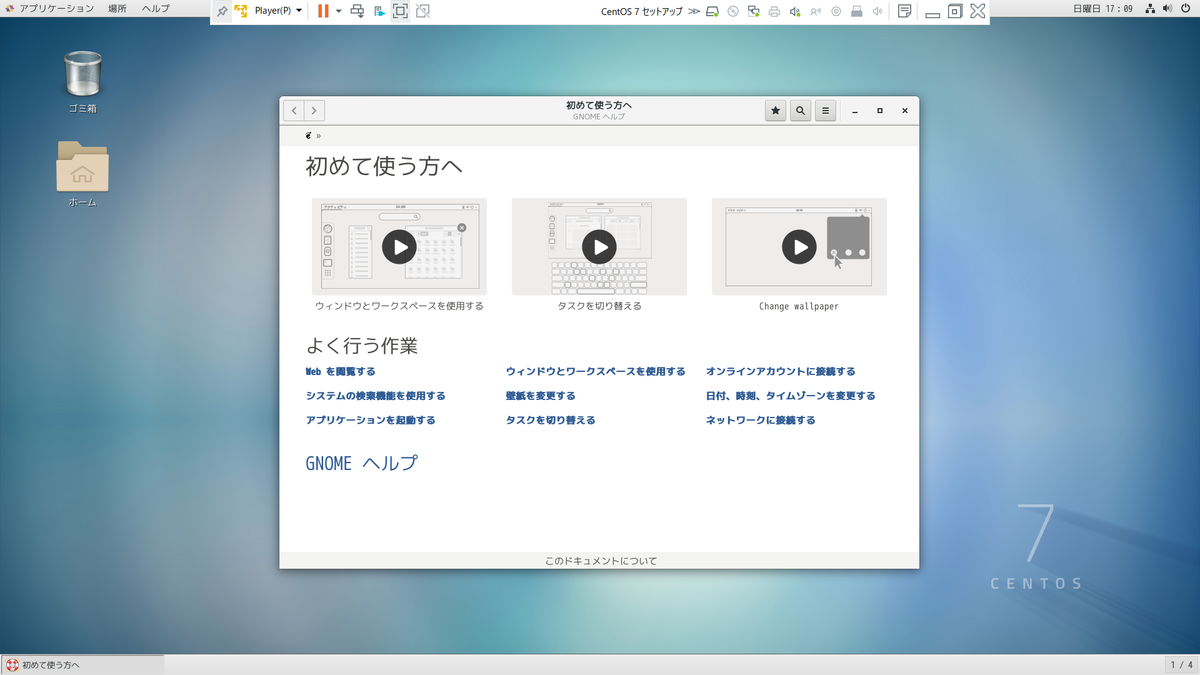Enter full screen mode from the VMware toolbar
This screenshot has height=675, width=1200.
[401, 11]
